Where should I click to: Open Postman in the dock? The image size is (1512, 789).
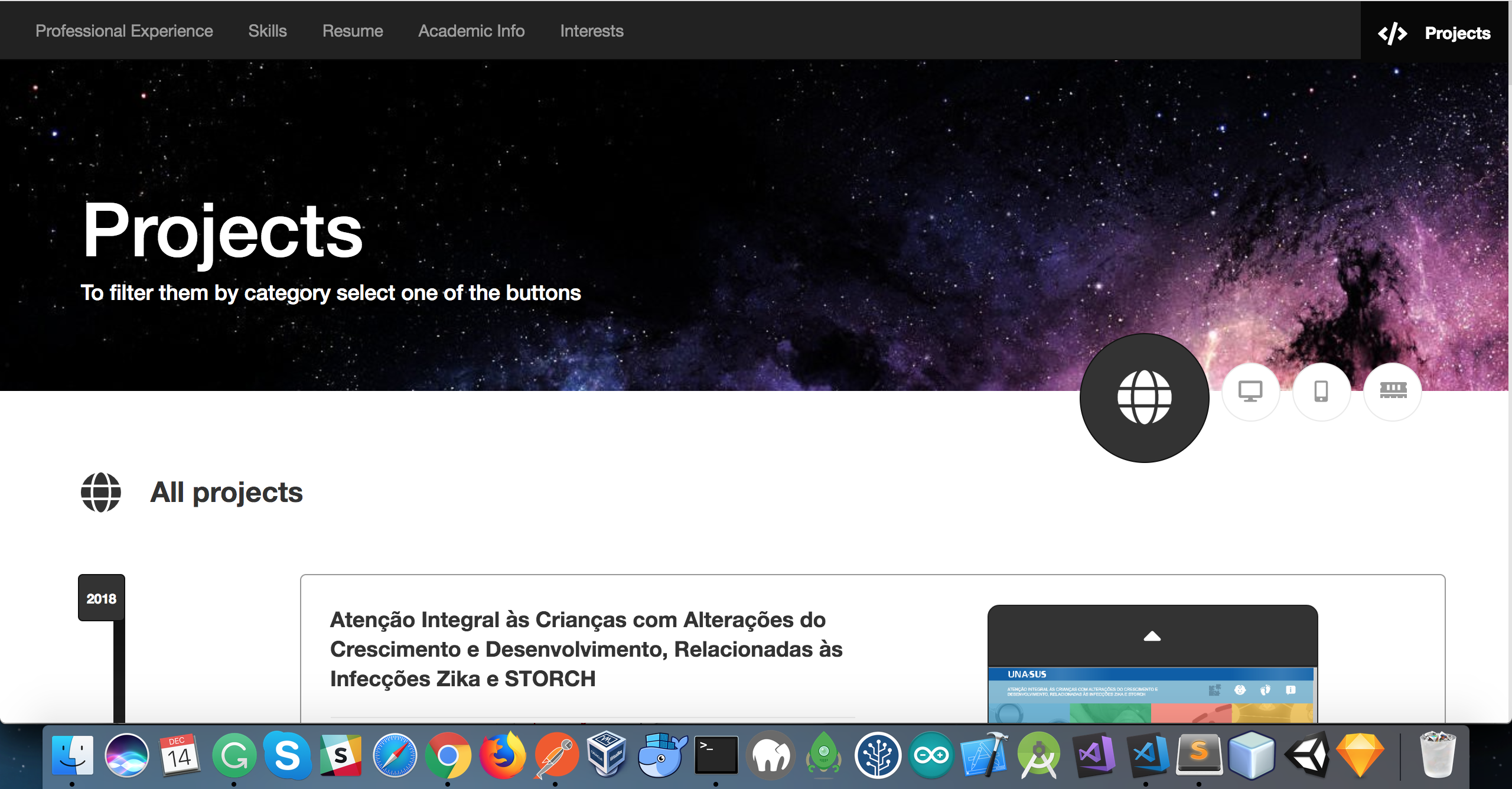pos(556,755)
